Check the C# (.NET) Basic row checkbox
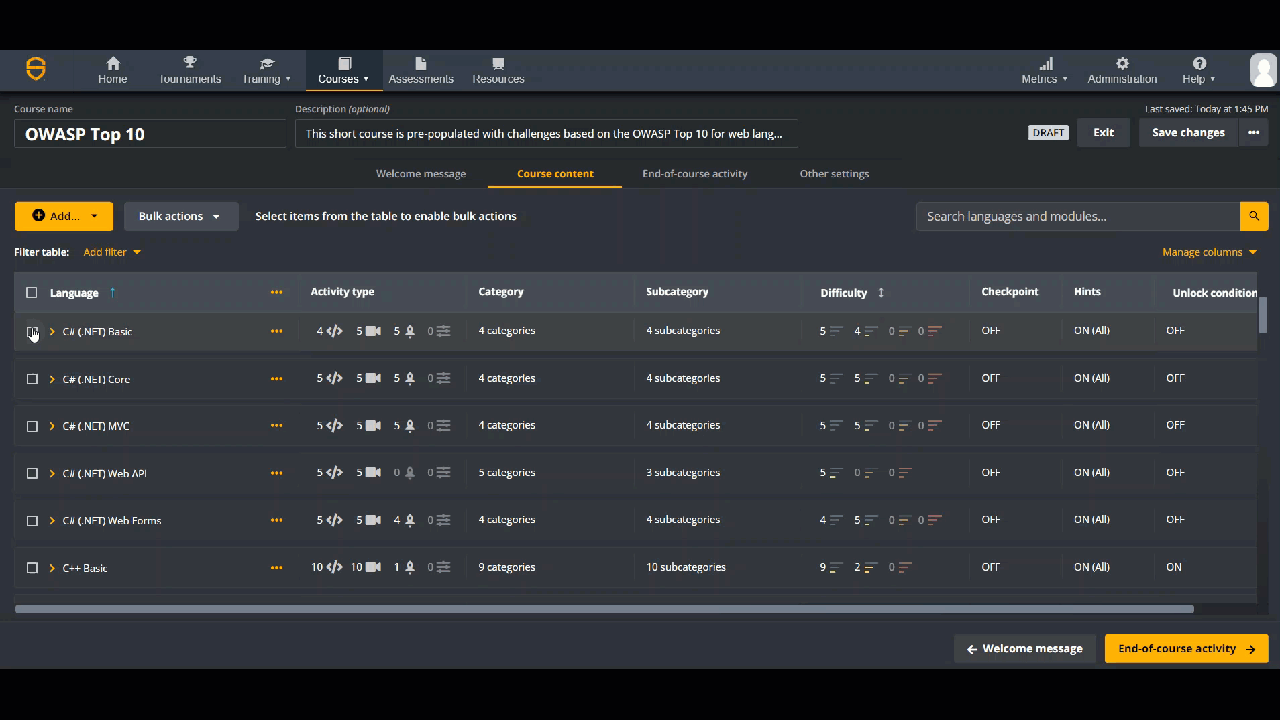The height and width of the screenshot is (720, 1280). pos(32,331)
